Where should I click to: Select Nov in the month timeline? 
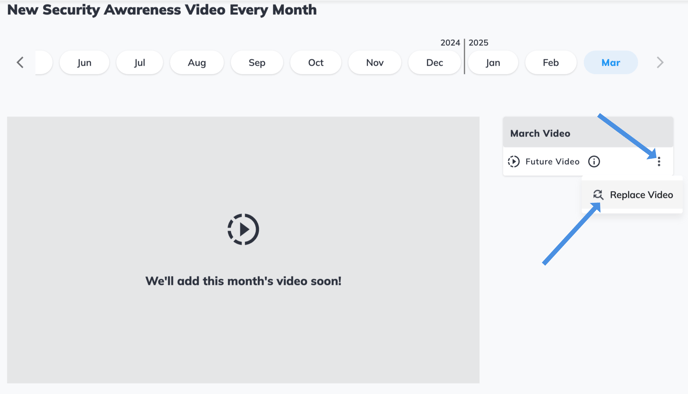375,62
